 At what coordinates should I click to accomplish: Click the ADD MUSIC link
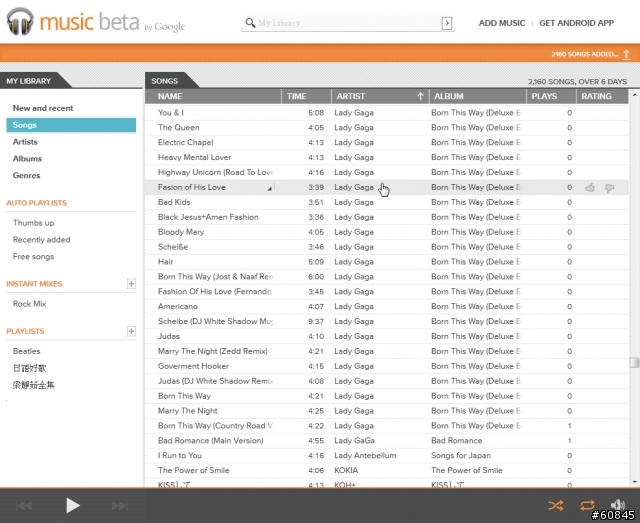[502, 23]
